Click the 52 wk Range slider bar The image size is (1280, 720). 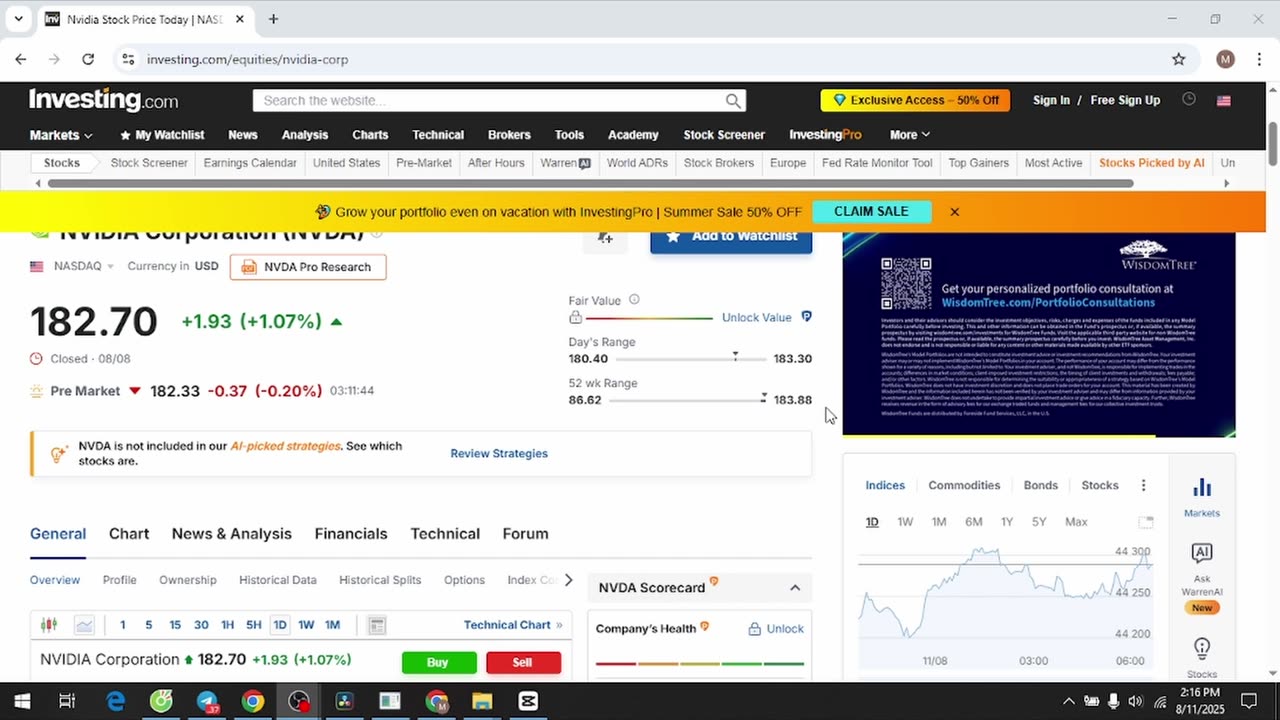point(687,399)
